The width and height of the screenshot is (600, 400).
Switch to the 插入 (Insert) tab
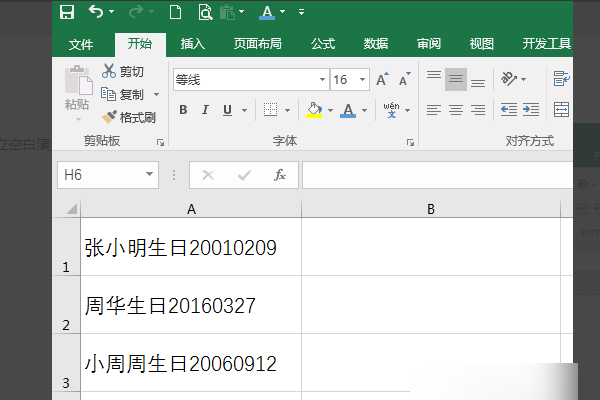(x=192, y=44)
